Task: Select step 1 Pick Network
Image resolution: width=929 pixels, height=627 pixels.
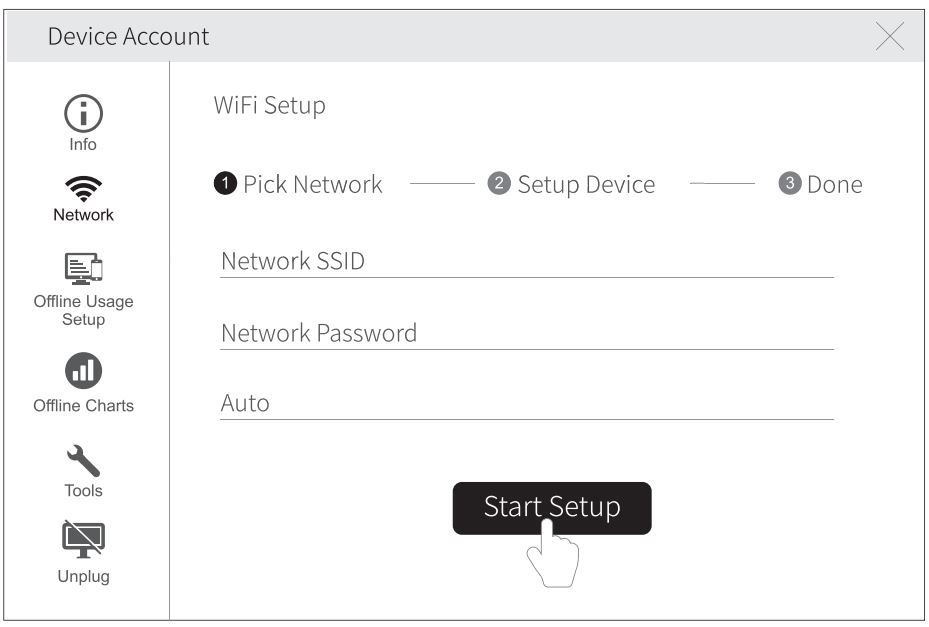Action: pos(299,184)
